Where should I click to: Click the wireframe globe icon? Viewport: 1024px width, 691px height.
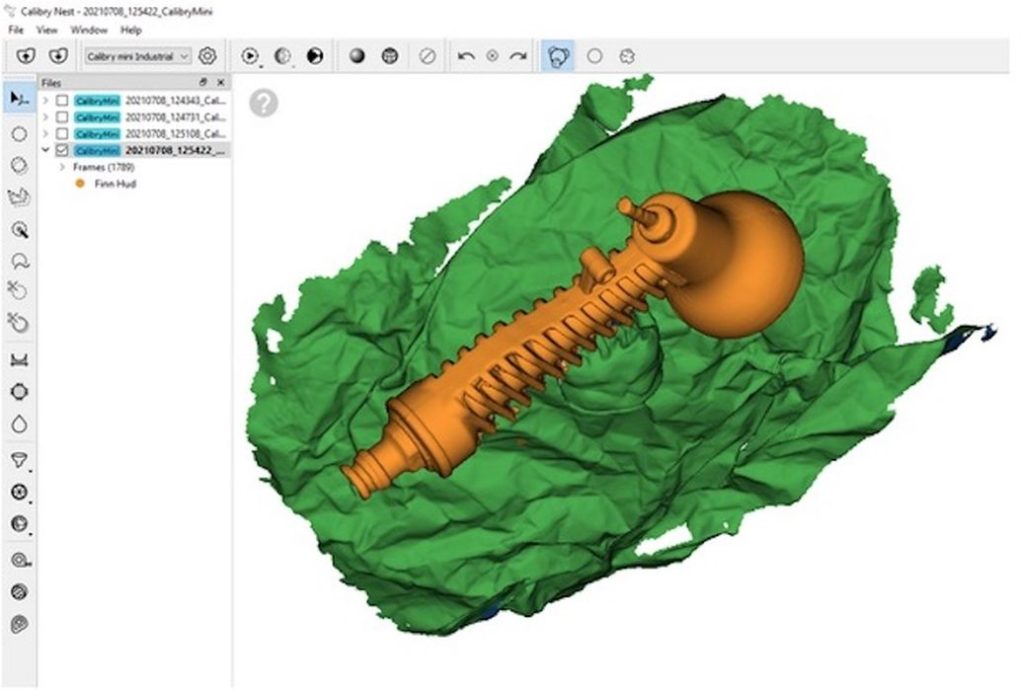tap(390, 57)
